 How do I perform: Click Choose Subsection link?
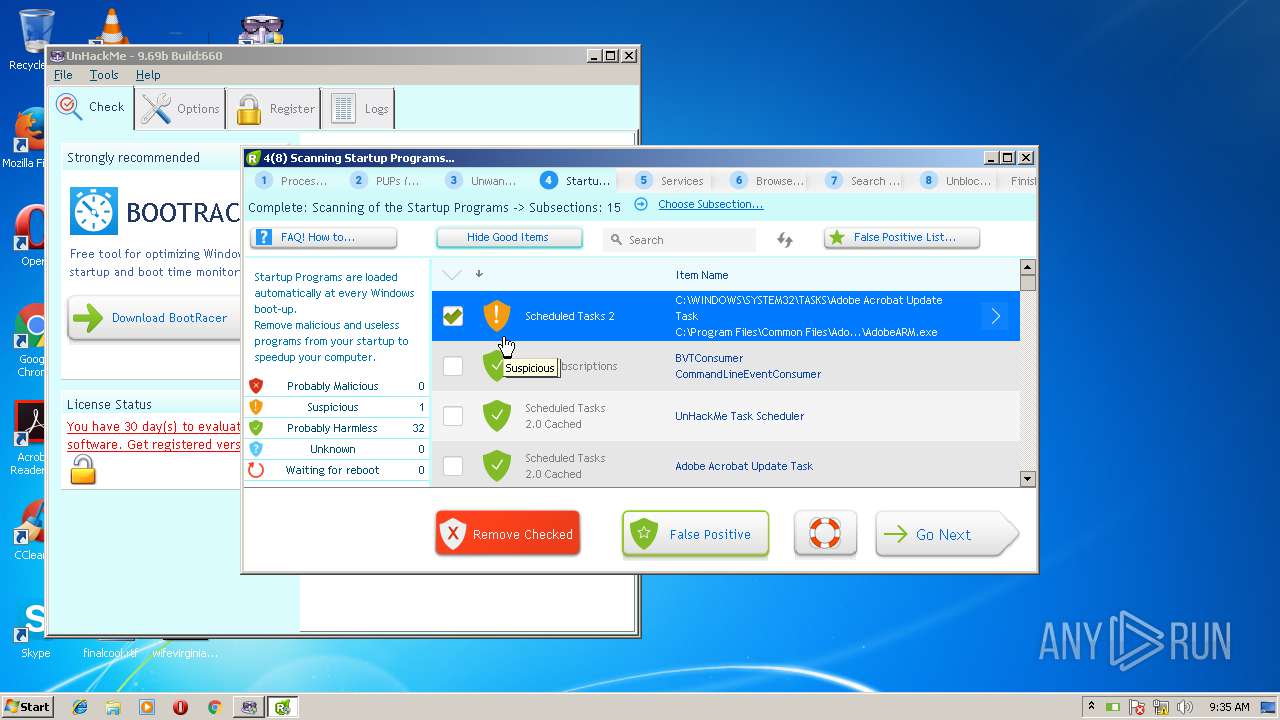[710, 204]
